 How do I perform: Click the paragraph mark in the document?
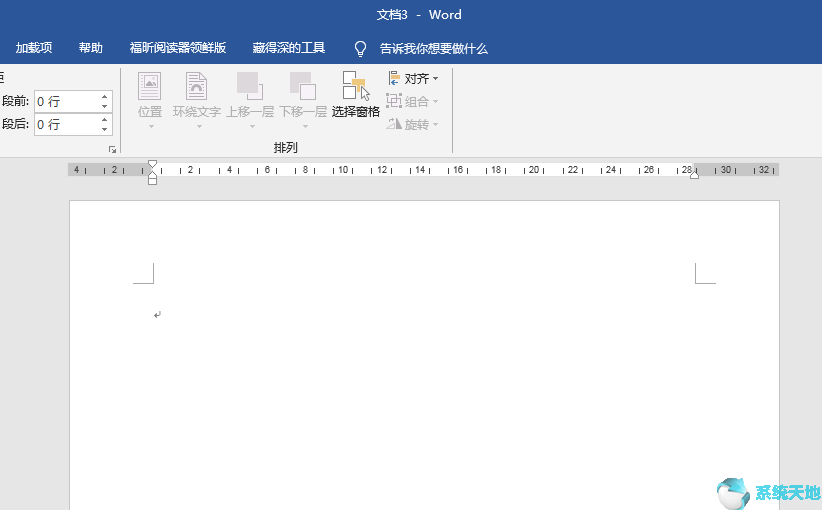click(157, 314)
